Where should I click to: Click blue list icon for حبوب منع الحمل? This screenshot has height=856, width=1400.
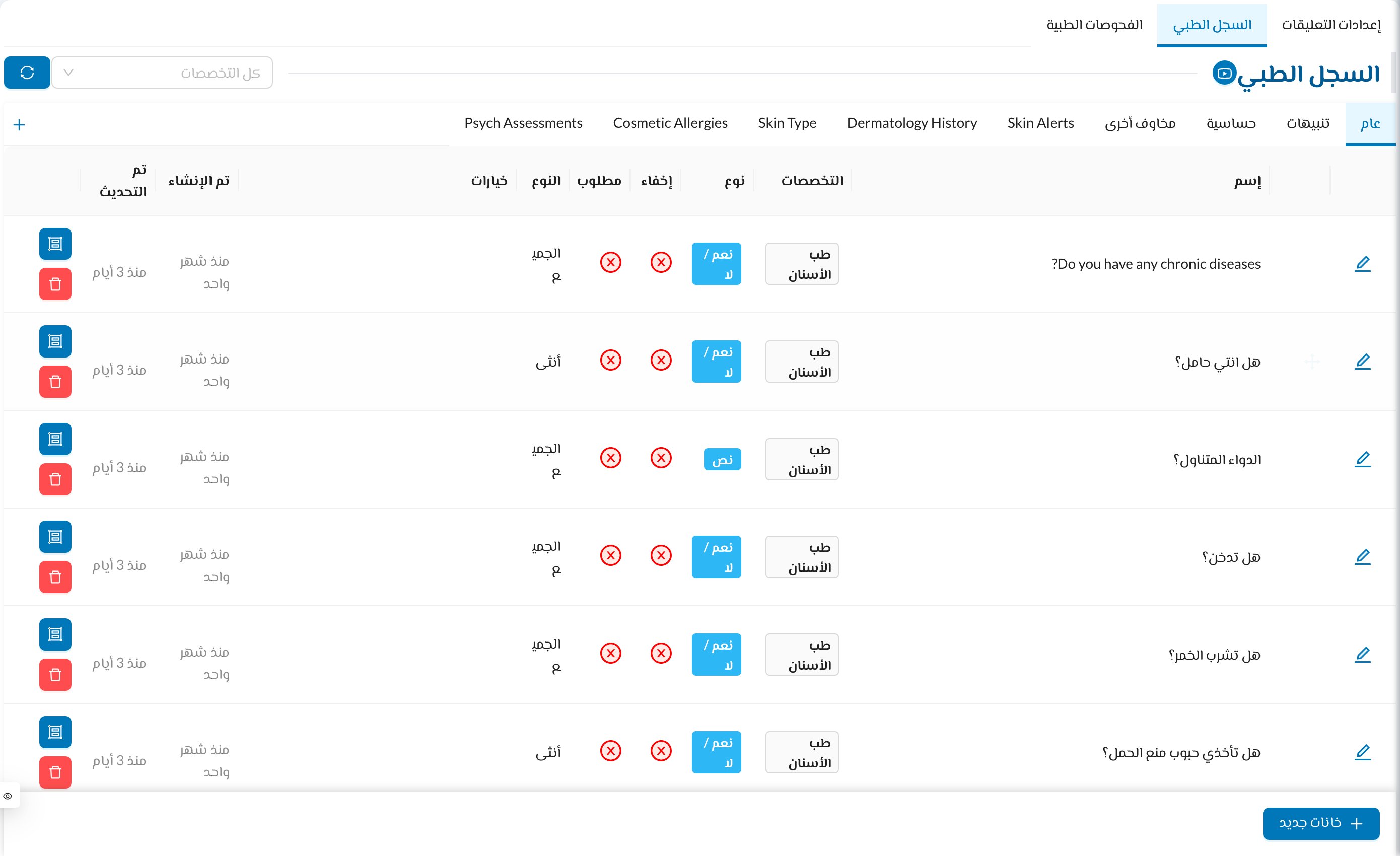coord(55,732)
